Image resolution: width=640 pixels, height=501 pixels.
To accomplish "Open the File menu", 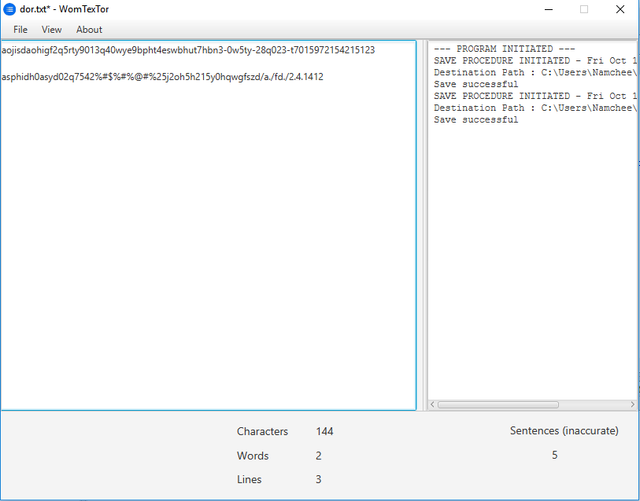I will (x=20, y=30).
